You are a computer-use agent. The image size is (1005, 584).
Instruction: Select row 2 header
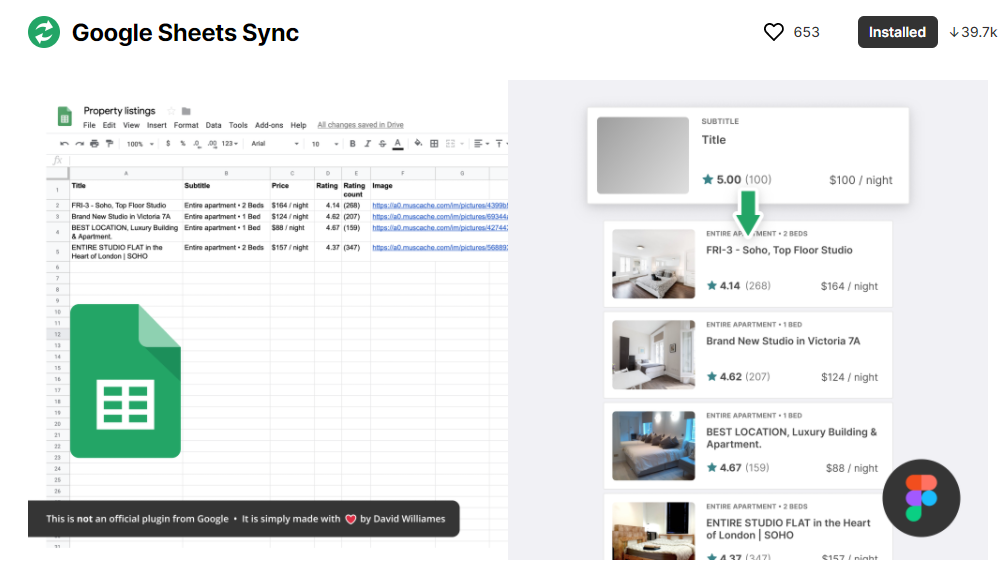click(58, 205)
